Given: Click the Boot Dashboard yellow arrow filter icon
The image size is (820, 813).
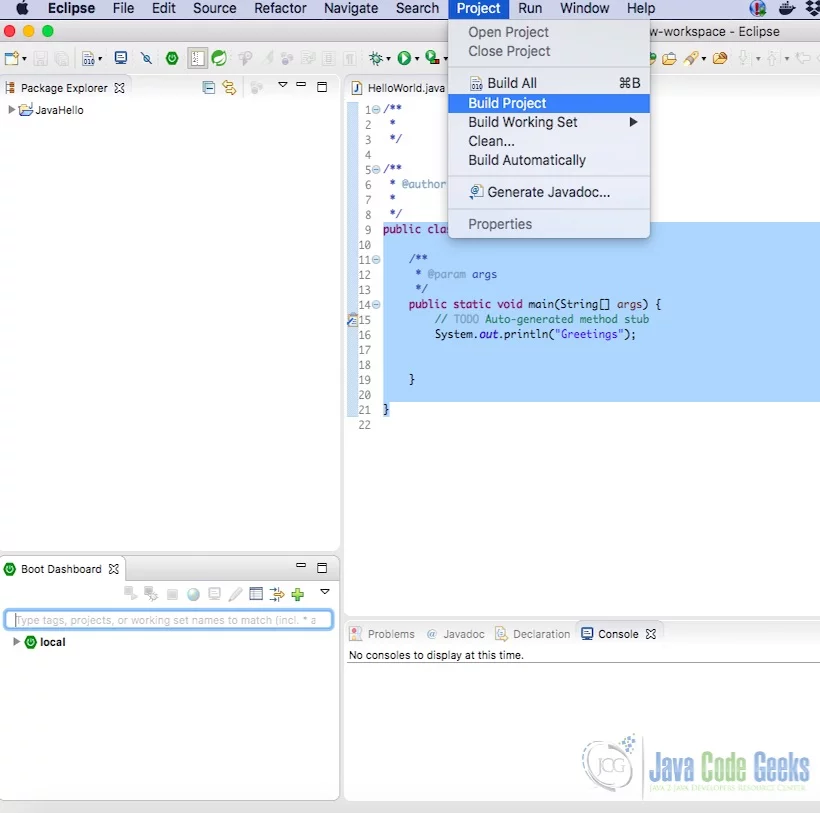Looking at the screenshot, I should (277, 594).
